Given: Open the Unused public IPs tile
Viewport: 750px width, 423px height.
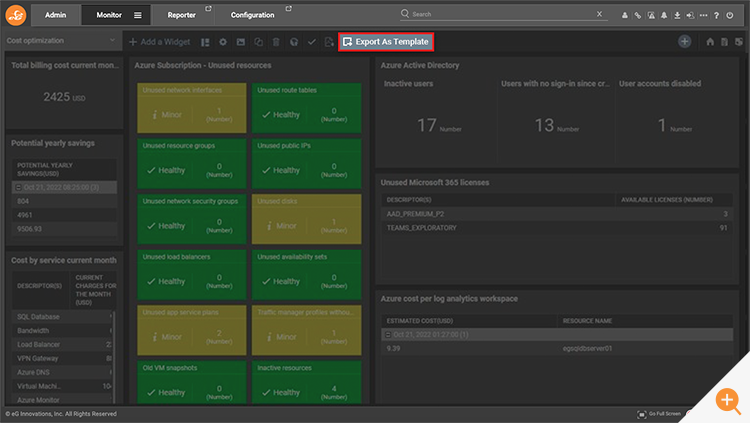Looking at the screenshot, I should [307, 163].
